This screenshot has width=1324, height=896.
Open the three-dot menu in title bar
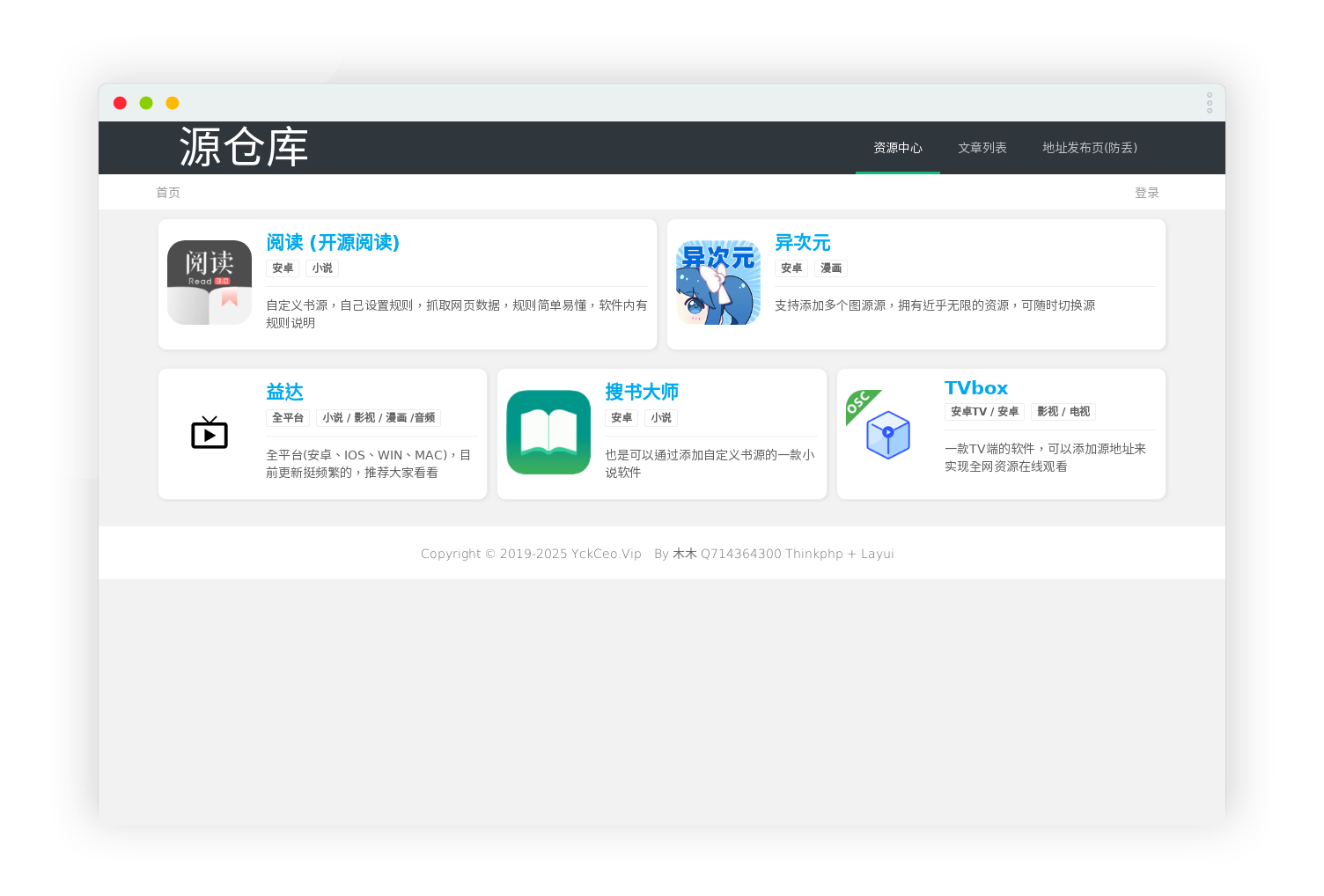click(1210, 103)
